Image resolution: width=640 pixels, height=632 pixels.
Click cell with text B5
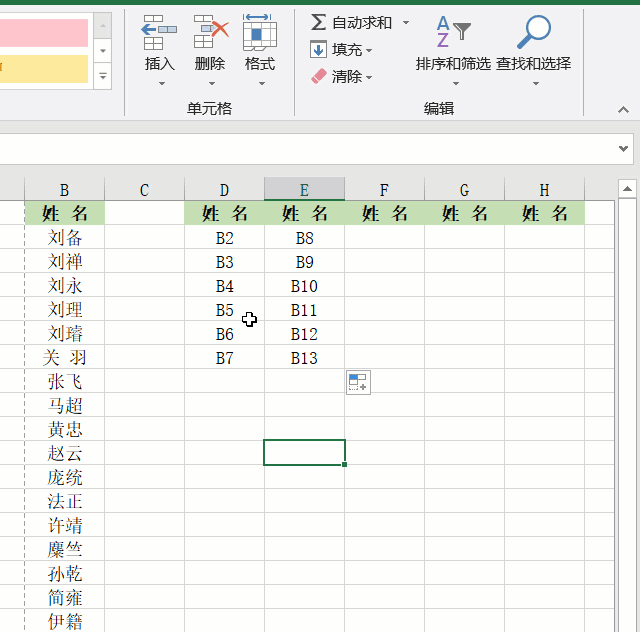[x=224, y=309]
